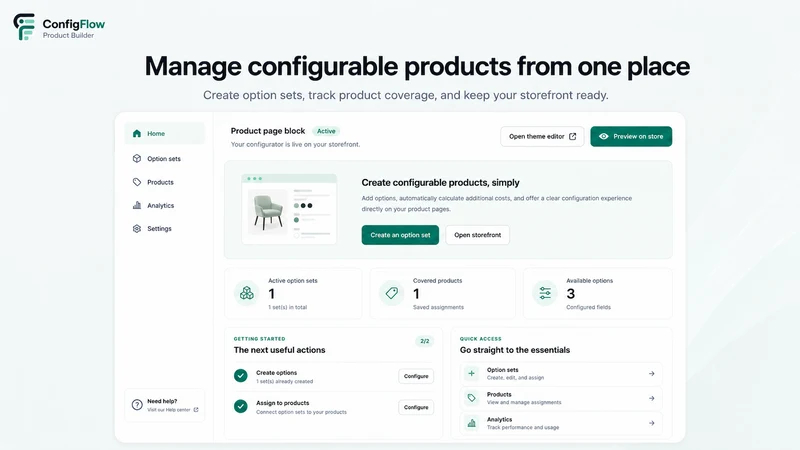The width and height of the screenshot is (800, 450).
Task: Click Configure next to Create options
Action: [416, 377]
